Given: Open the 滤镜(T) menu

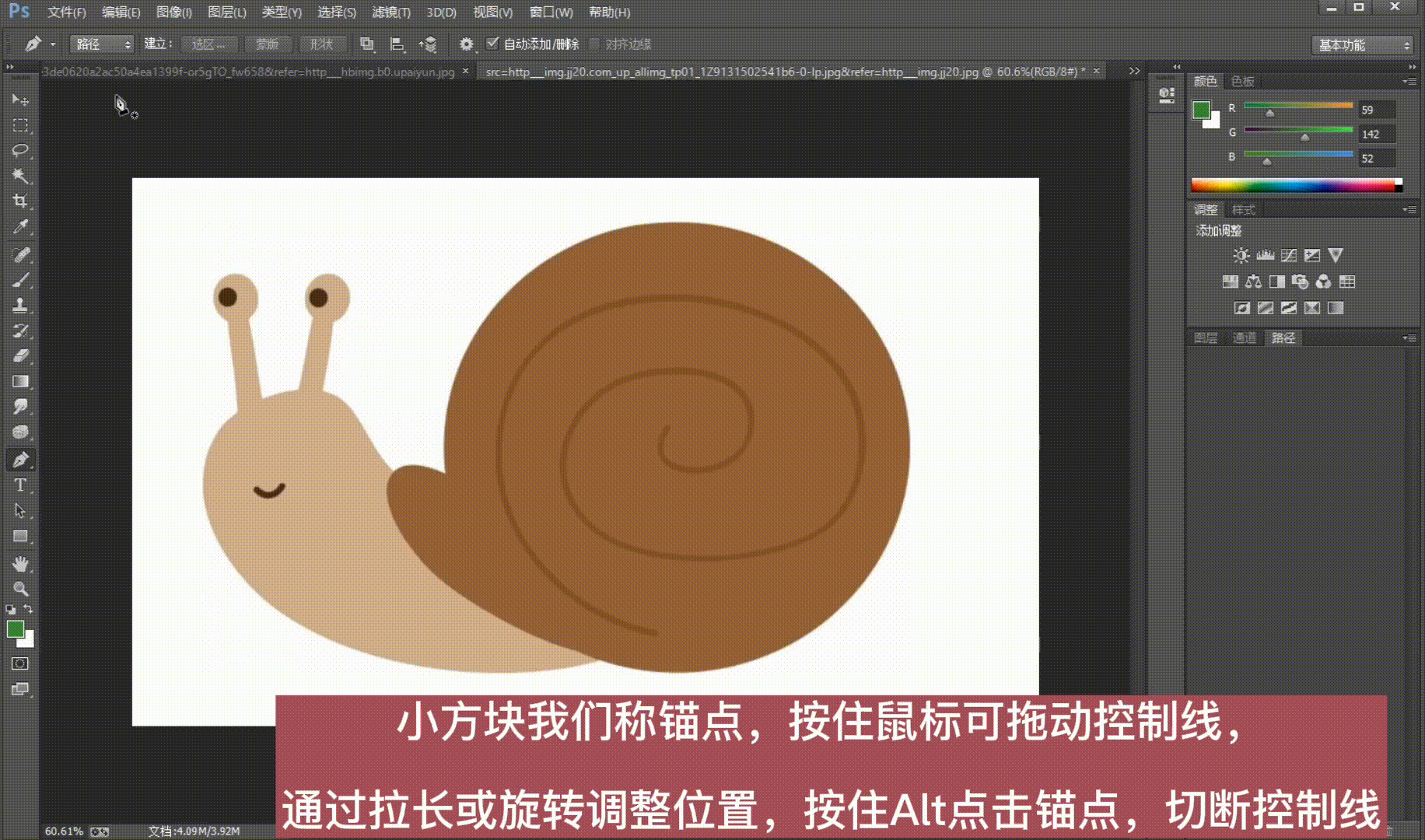Looking at the screenshot, I should pyautogui.click(x=391, y=12).
